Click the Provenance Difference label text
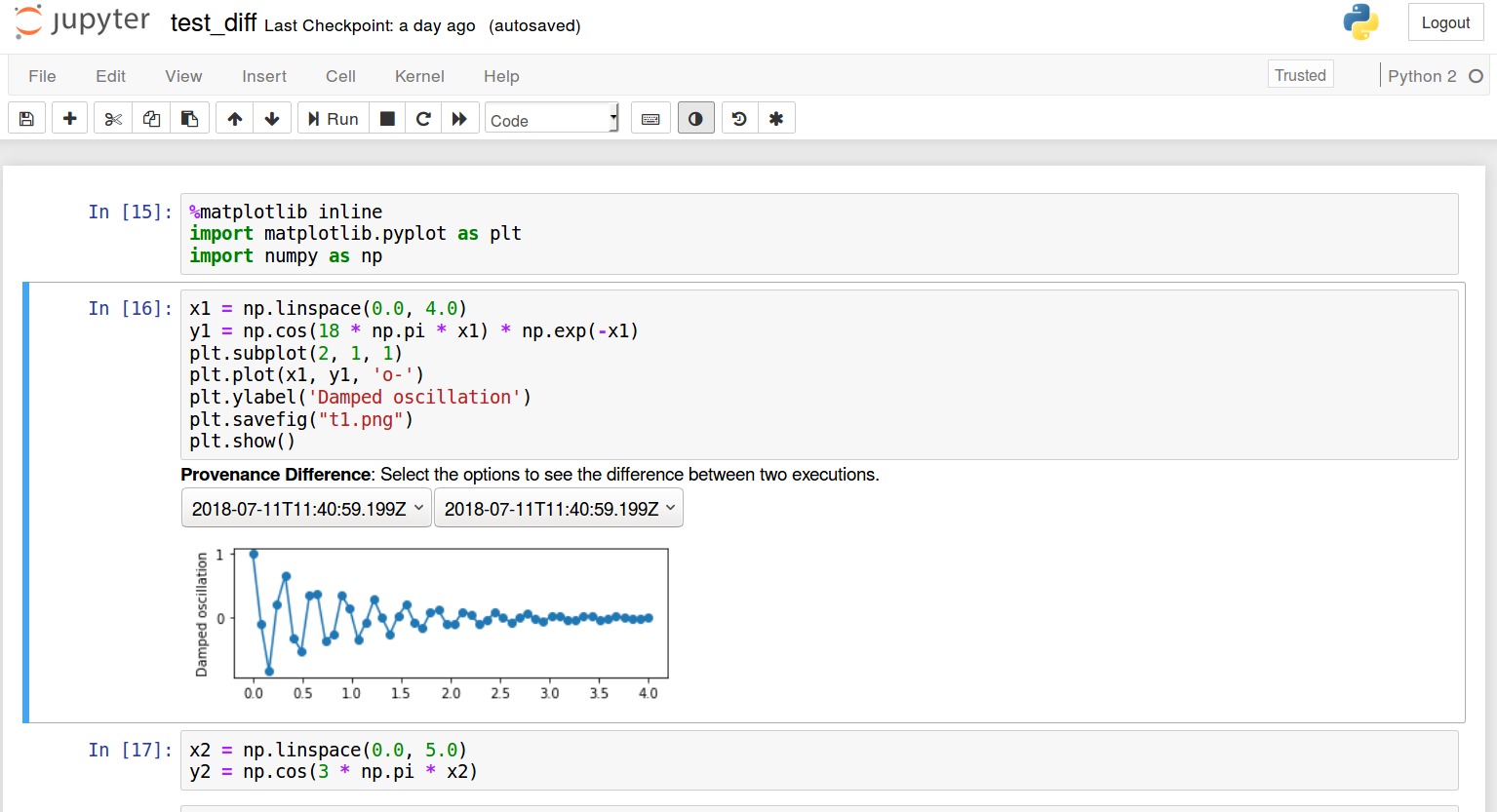Image resolution: width=1497 pixels, height=812 pixels. [x=276, y=475]
